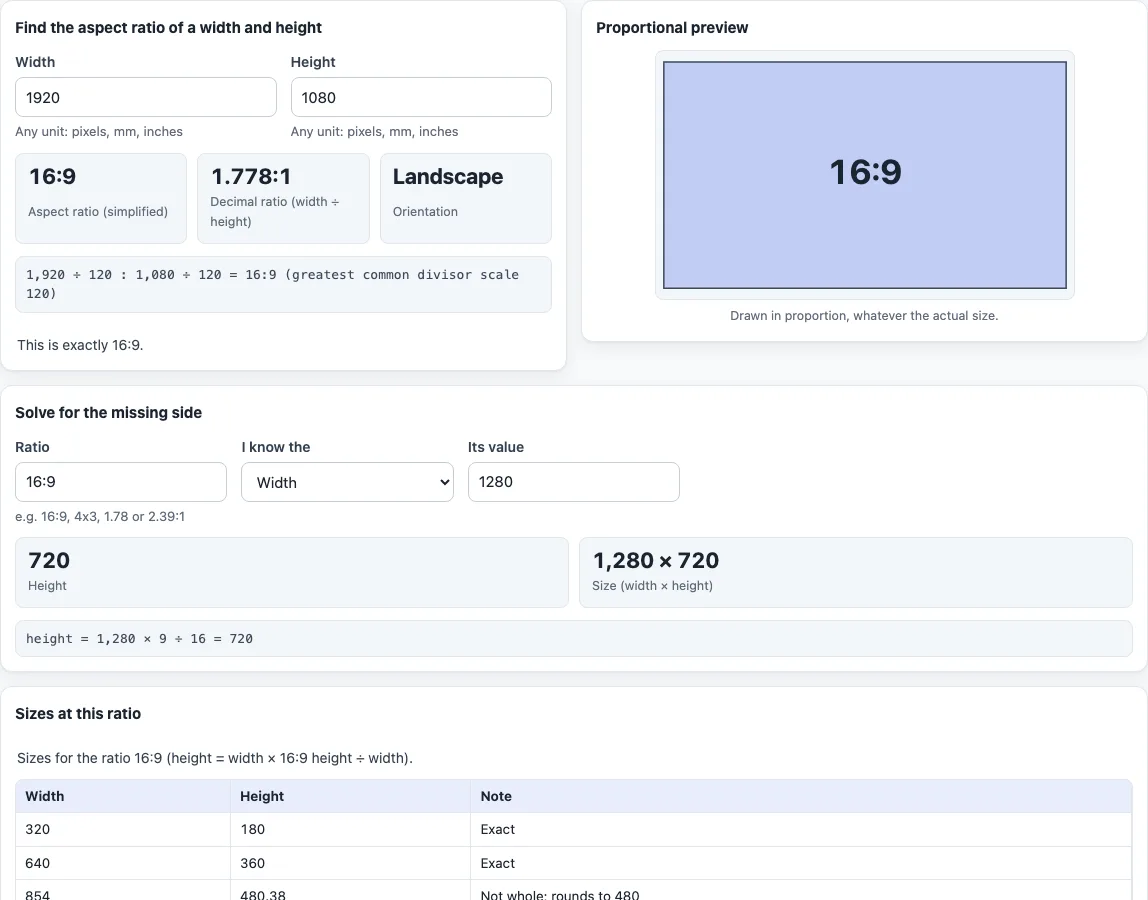The width and height of the screenshot is (1148, 900).
Task: Click the 'Sizes at this ratio' heading
Action: (78, 713)
